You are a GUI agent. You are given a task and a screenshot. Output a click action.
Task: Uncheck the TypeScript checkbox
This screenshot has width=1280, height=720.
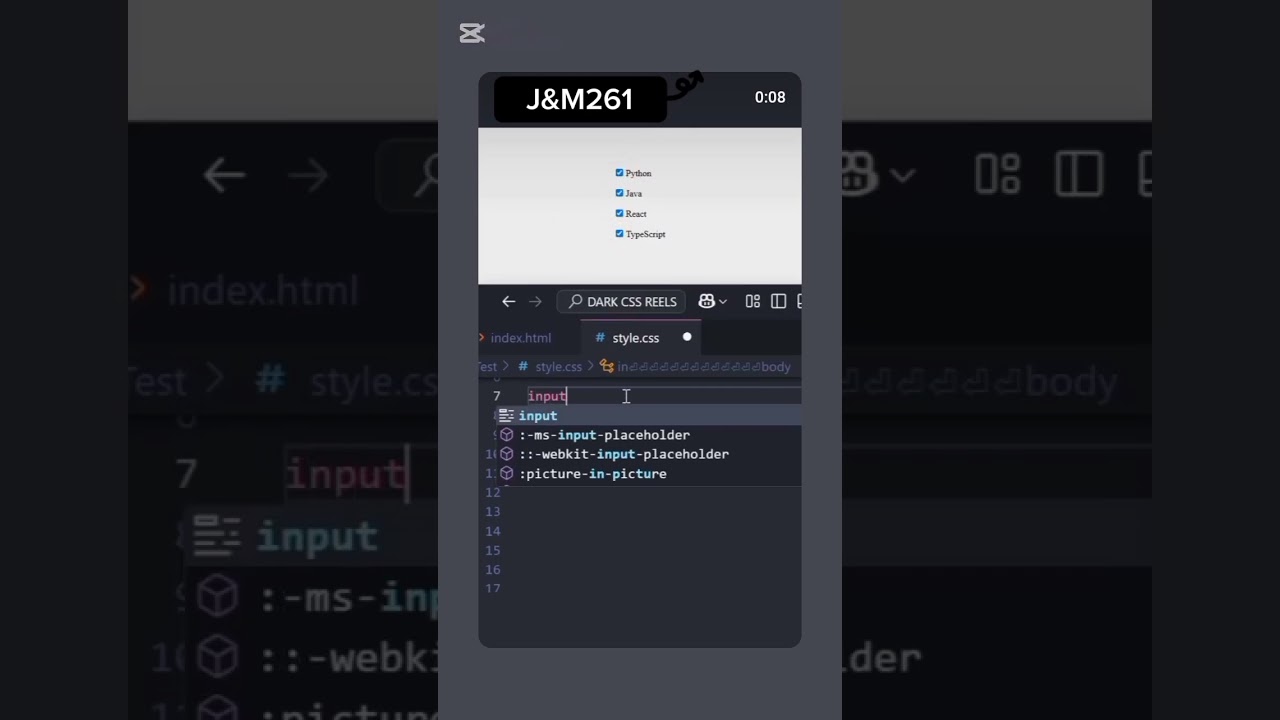(619, 233)
